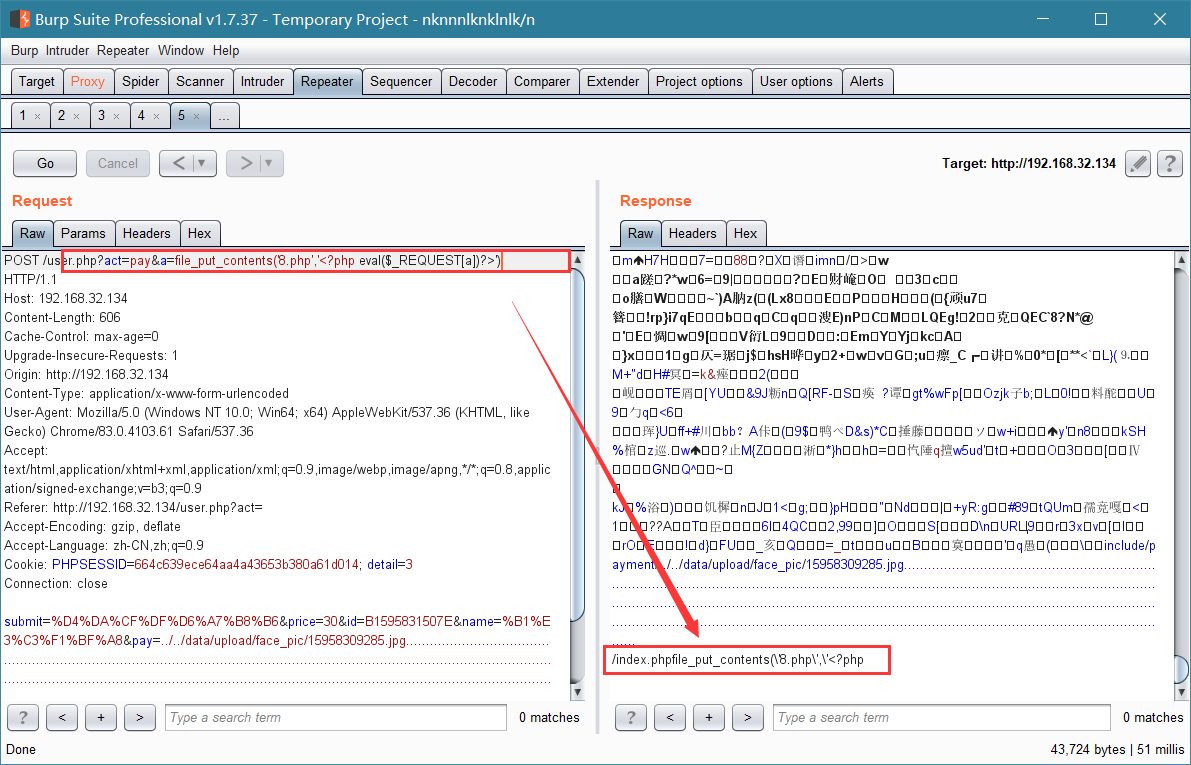The image size is (1191, 765).
Task: Go to previous match in response search
Action: (669, 717)
